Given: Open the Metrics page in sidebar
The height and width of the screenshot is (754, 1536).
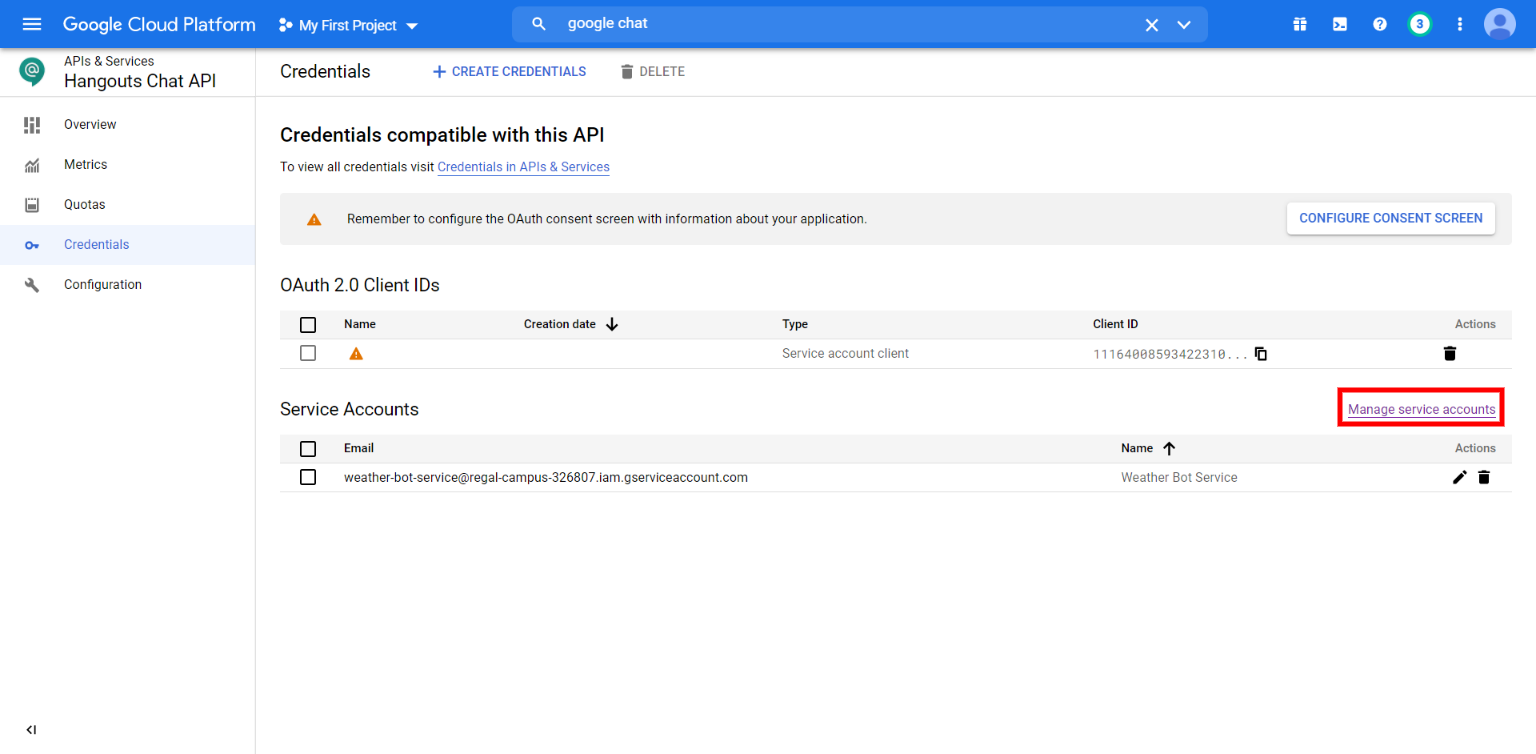Looking at the screenshot, I should click(x=85, y=164).
